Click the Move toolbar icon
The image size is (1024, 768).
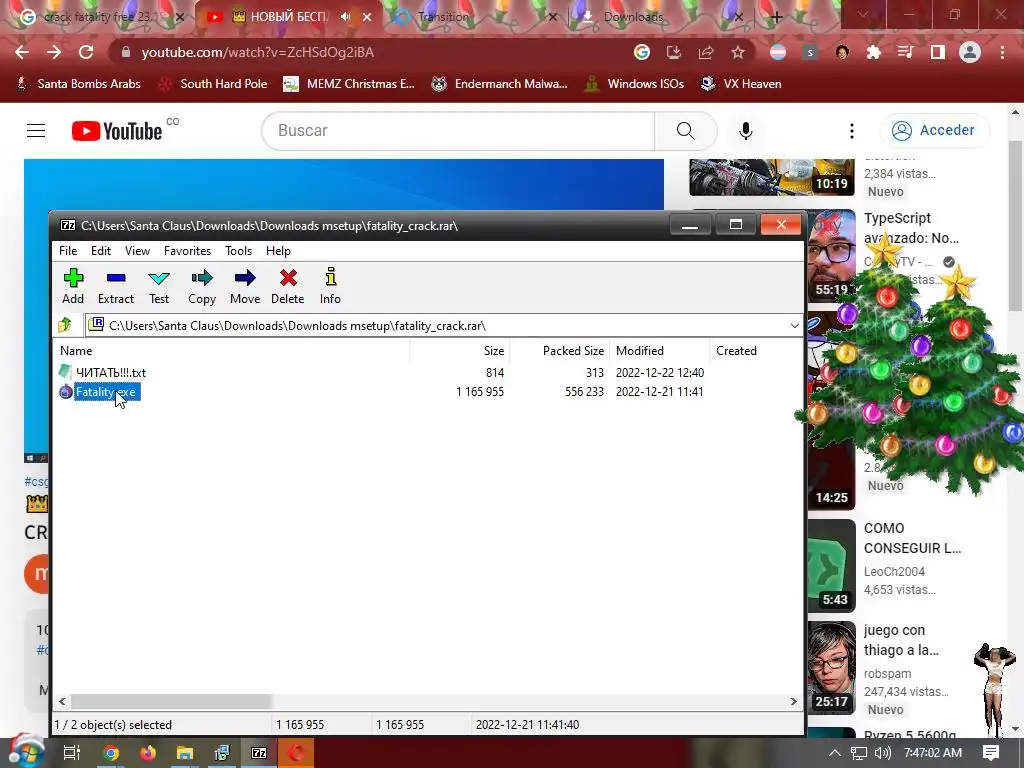click(245, 286)
